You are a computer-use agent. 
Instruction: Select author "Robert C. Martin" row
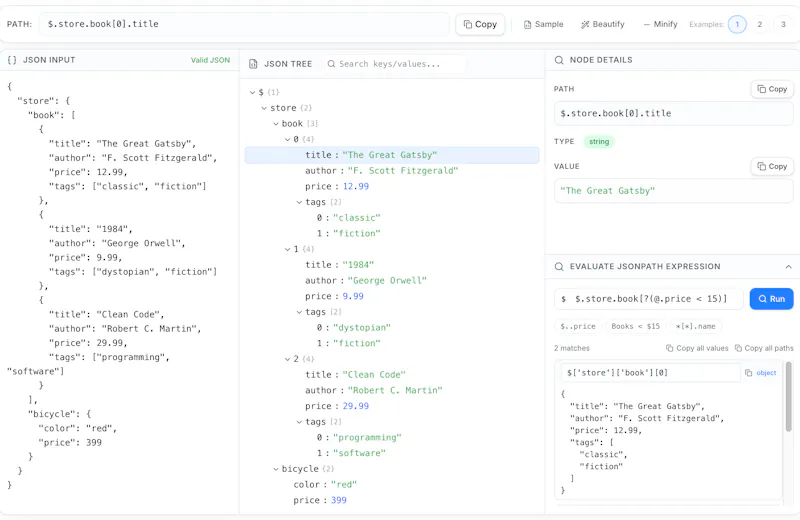pos(392,390)
